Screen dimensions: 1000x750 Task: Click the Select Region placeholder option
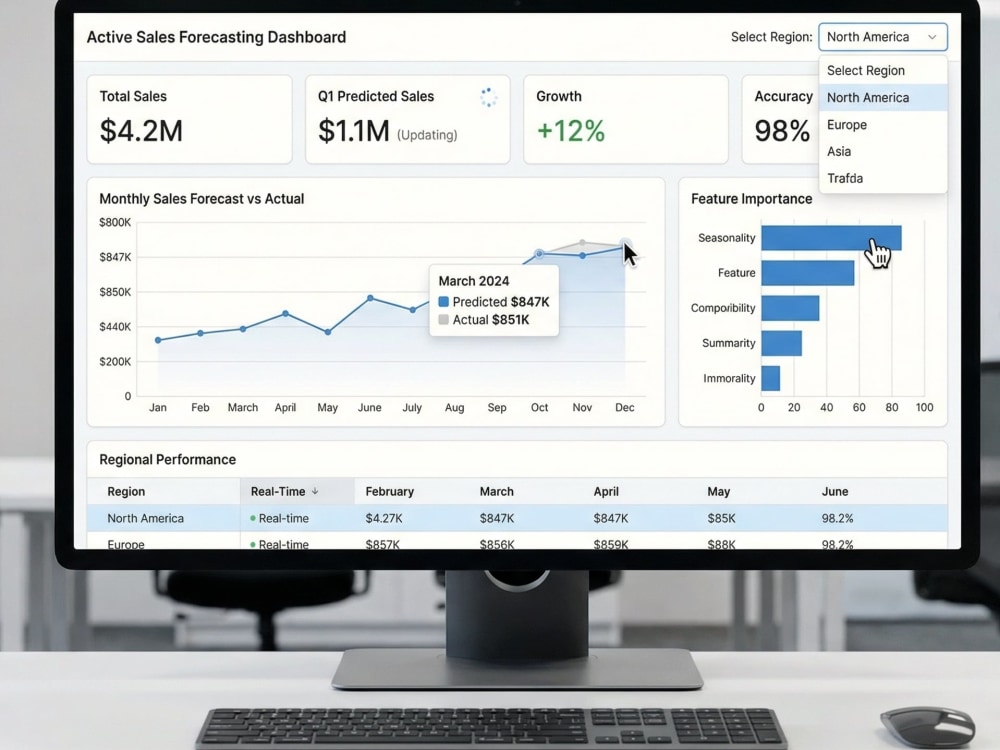883,71
